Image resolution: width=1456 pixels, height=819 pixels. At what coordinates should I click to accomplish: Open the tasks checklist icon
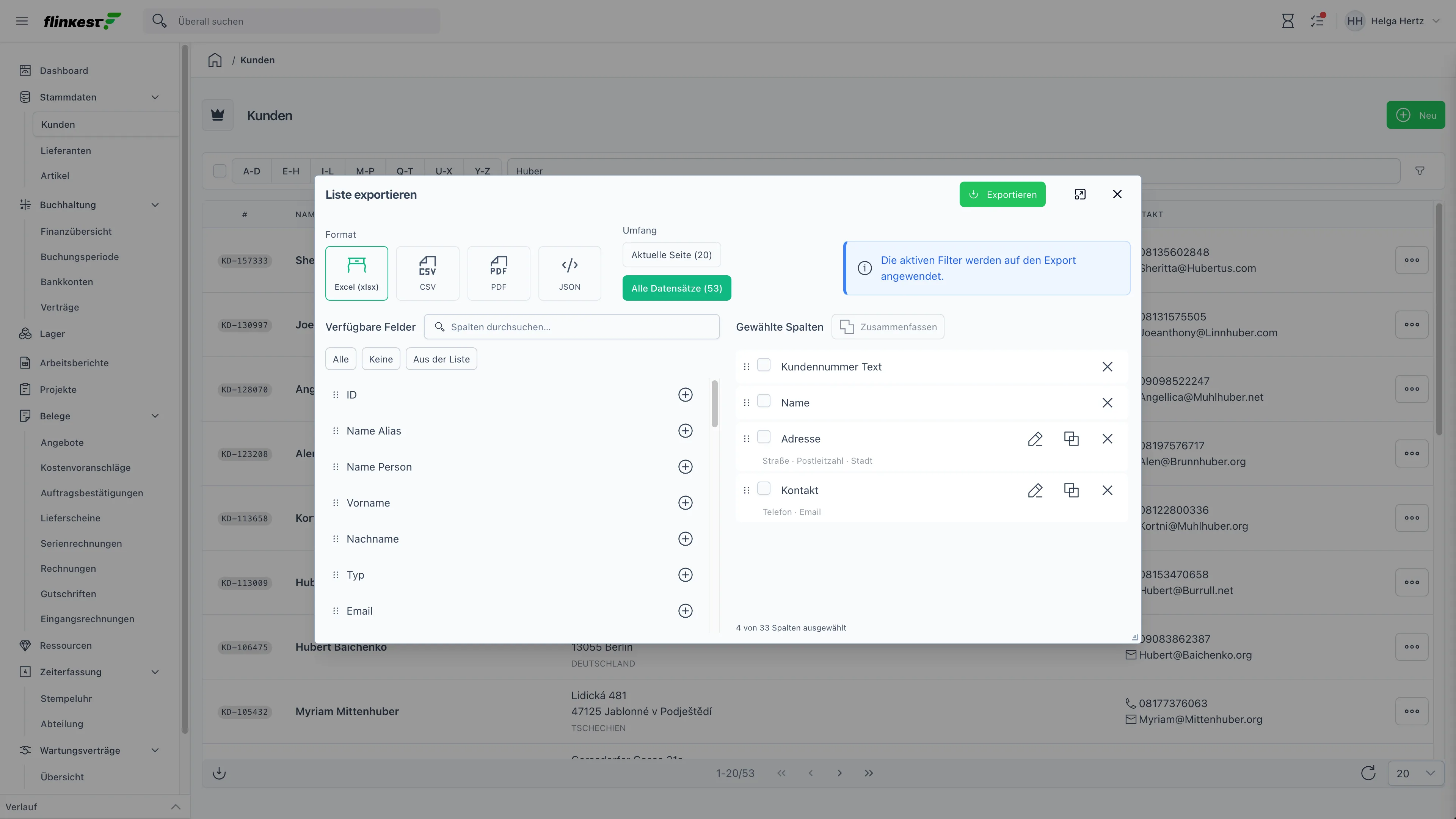pyautogui.click(x=1318, y=21)
